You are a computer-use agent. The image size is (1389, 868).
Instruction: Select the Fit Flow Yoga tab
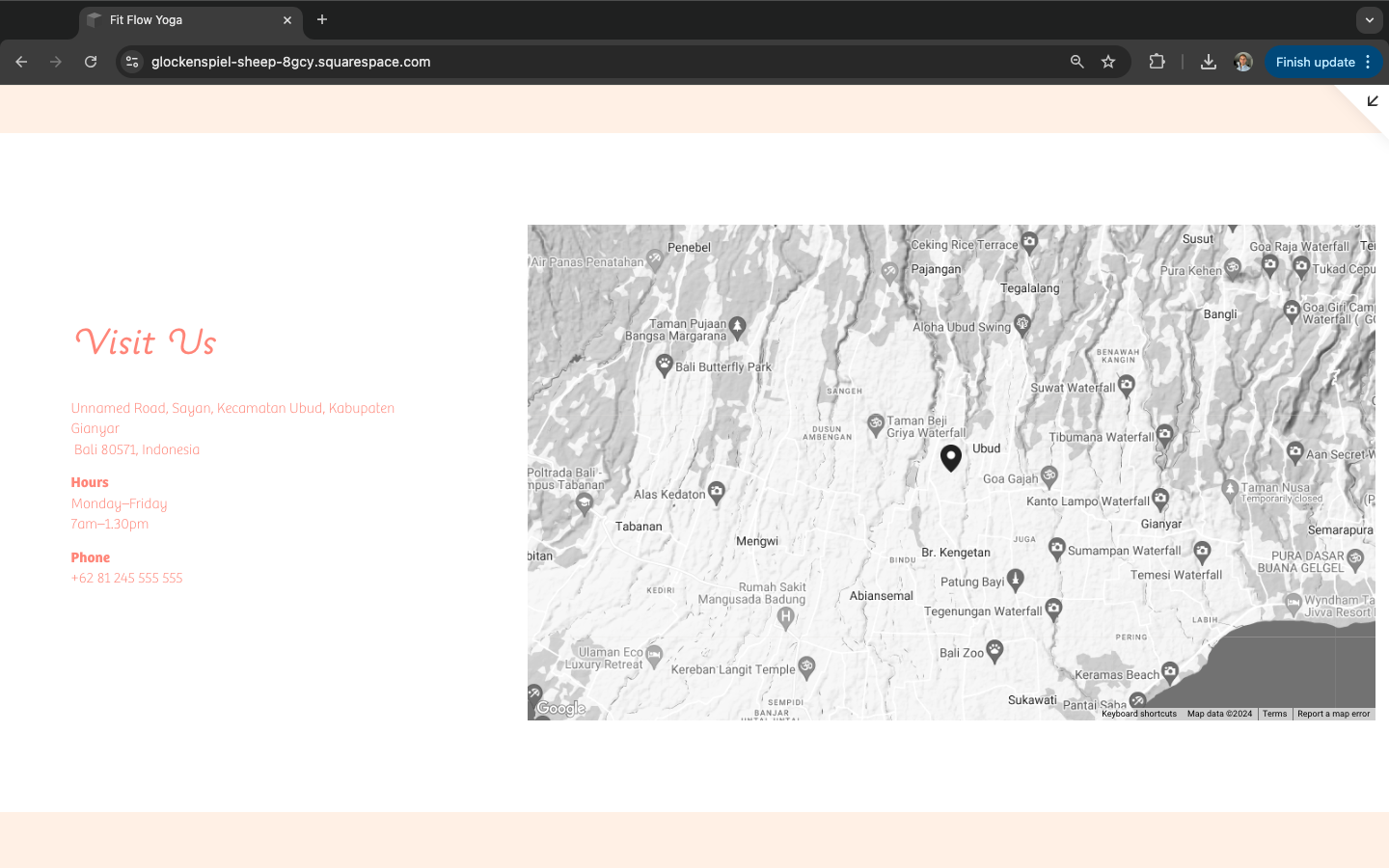191,20
